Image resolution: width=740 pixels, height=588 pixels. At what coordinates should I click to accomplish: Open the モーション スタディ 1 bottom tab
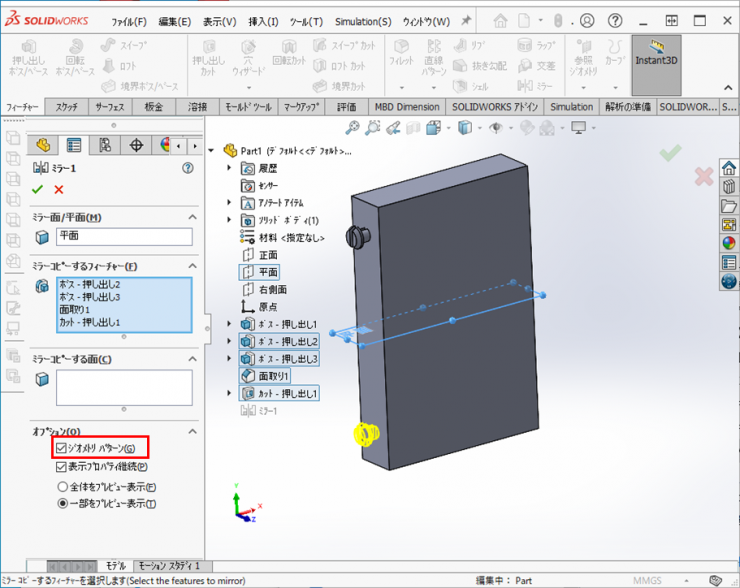click(169, 566)
